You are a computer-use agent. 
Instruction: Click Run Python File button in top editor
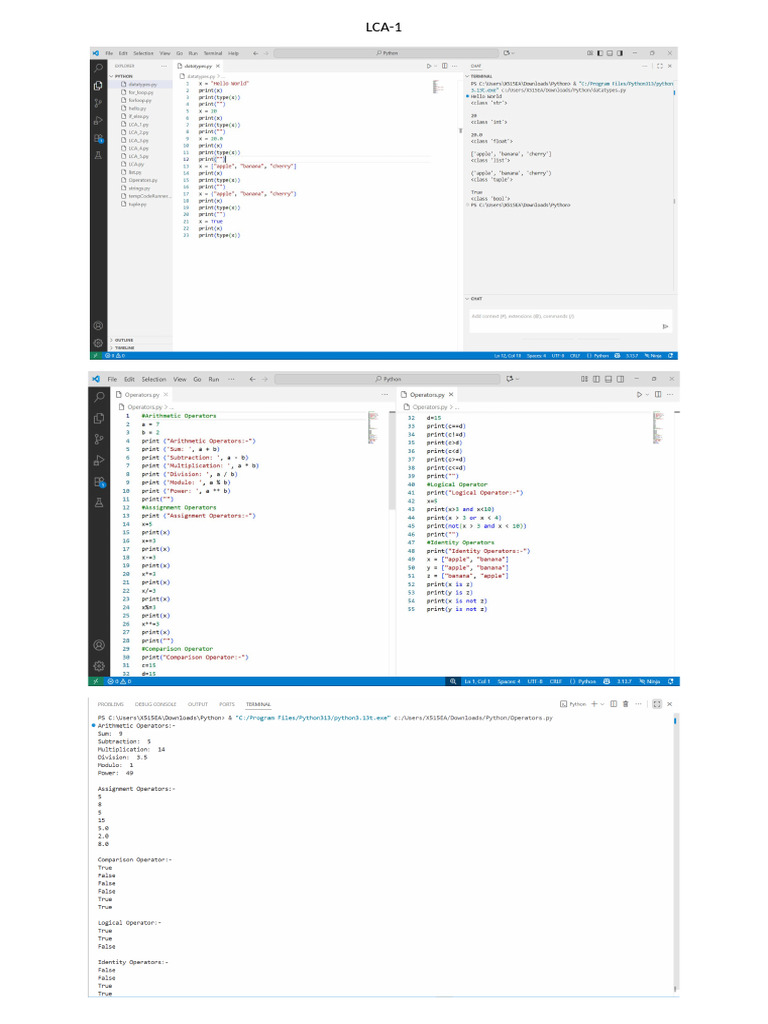point(429,66)
